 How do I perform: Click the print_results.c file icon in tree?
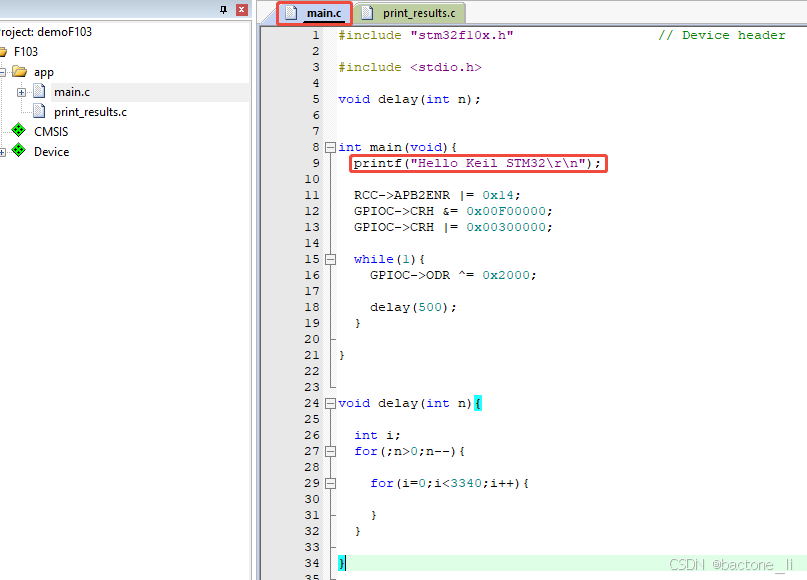38,111
